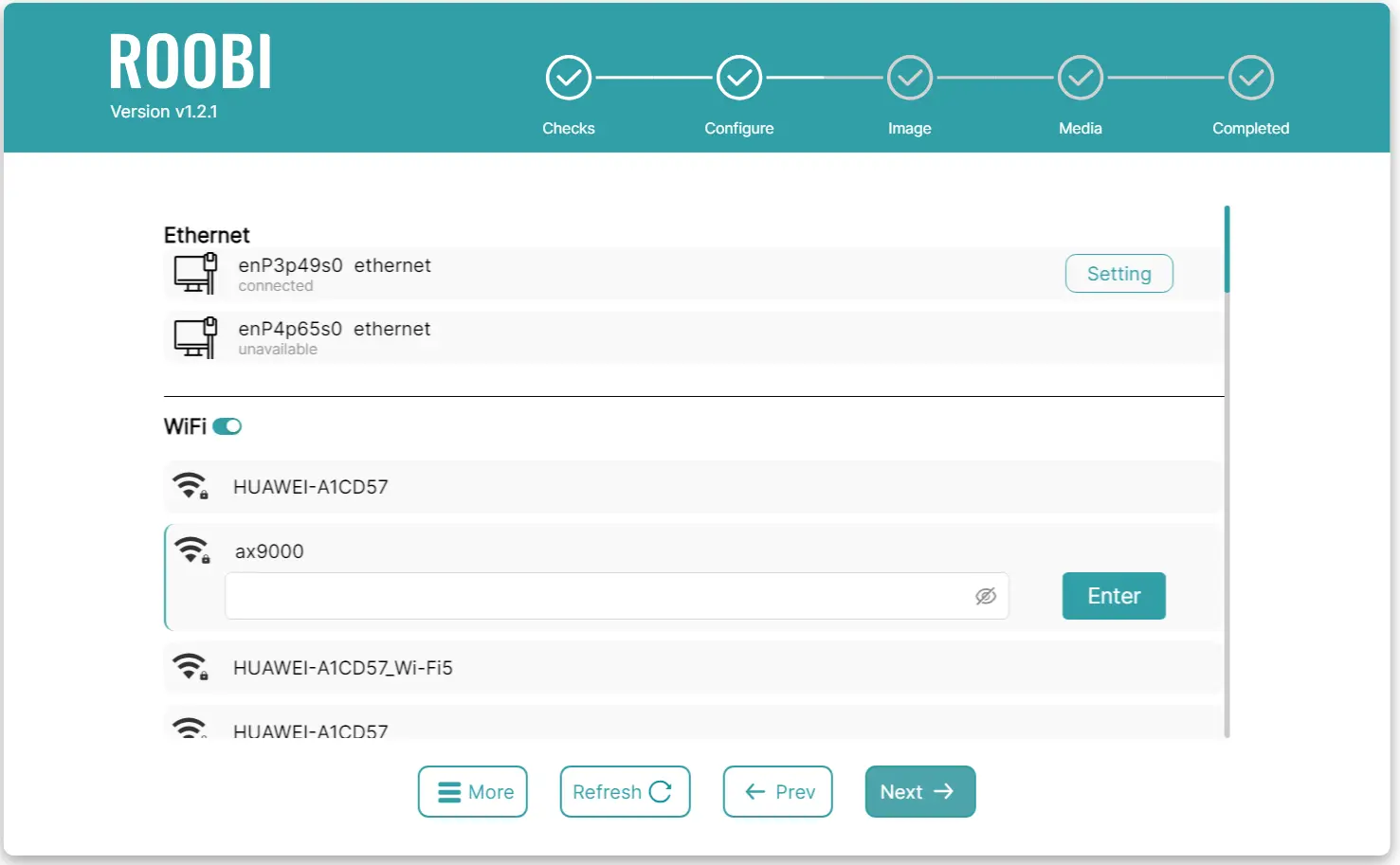Screen dimensions: 1400x865
Task: Click the connected status of enP3p49s0
Action: click(276, 286)
